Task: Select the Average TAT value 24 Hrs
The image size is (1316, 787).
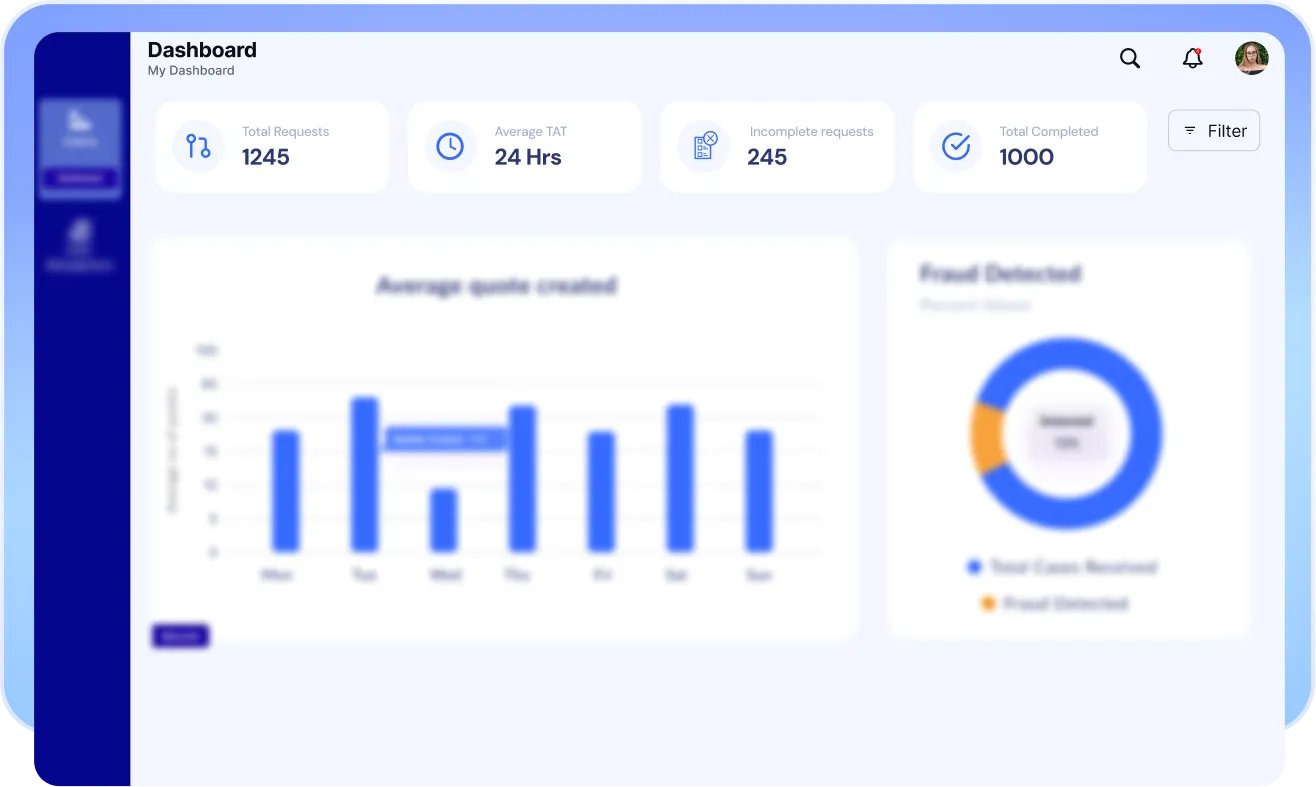Action: (x=528, y=157)
